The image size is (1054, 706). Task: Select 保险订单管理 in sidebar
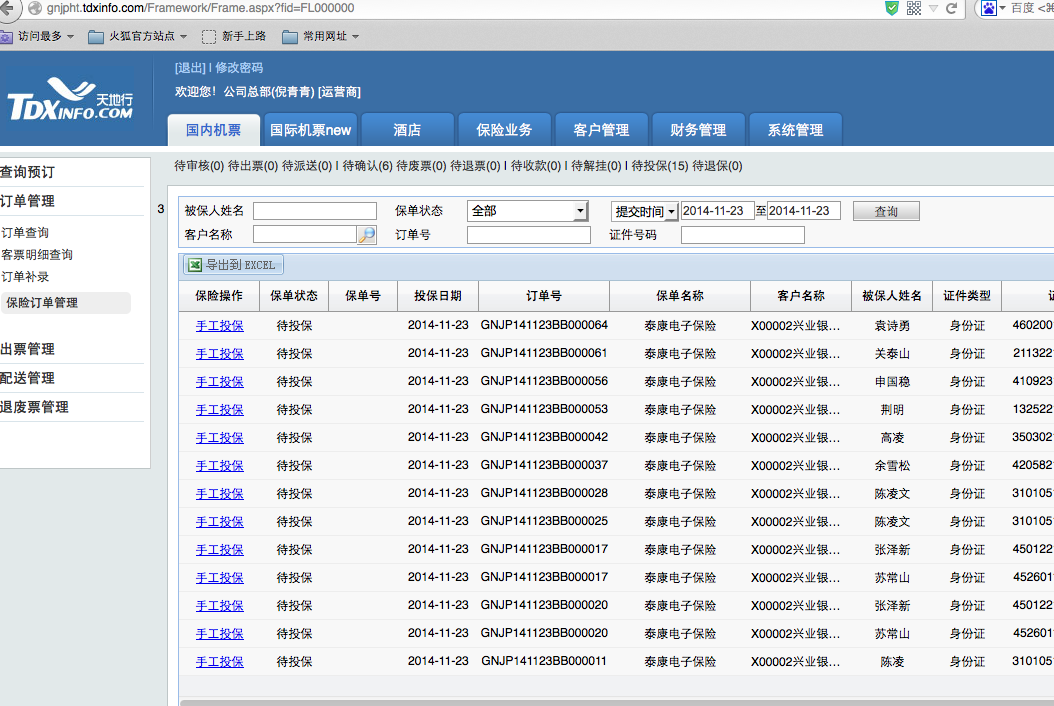pyautogui.click(x=65, y=303)
